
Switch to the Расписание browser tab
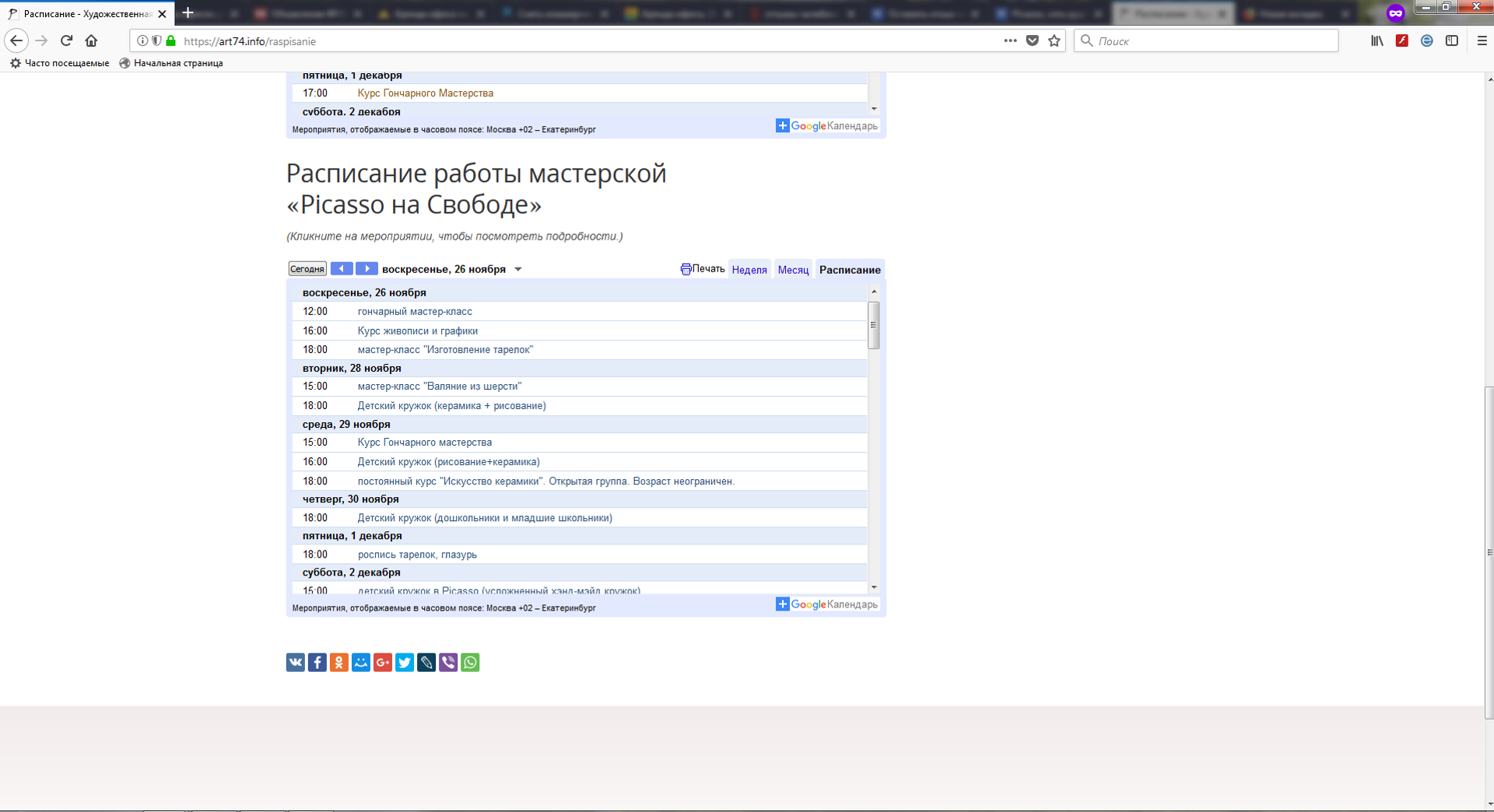pos(87,14)
